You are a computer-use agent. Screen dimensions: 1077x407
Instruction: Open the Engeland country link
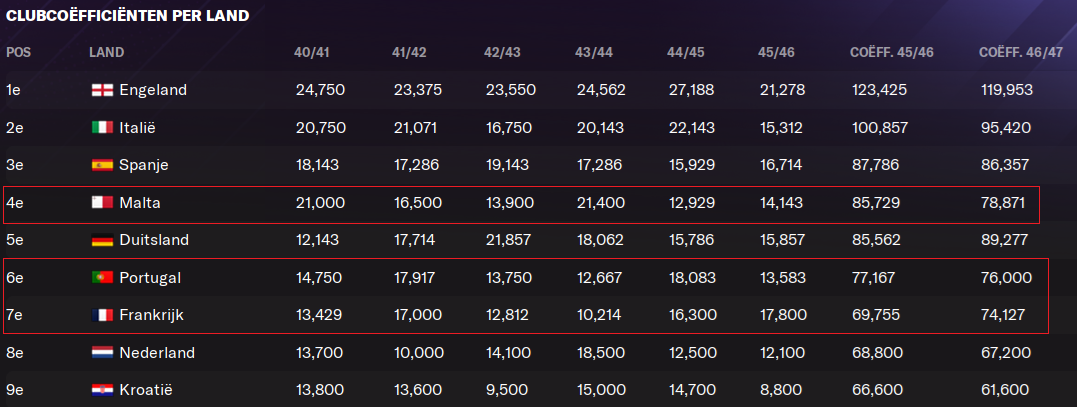click(153, 90)
